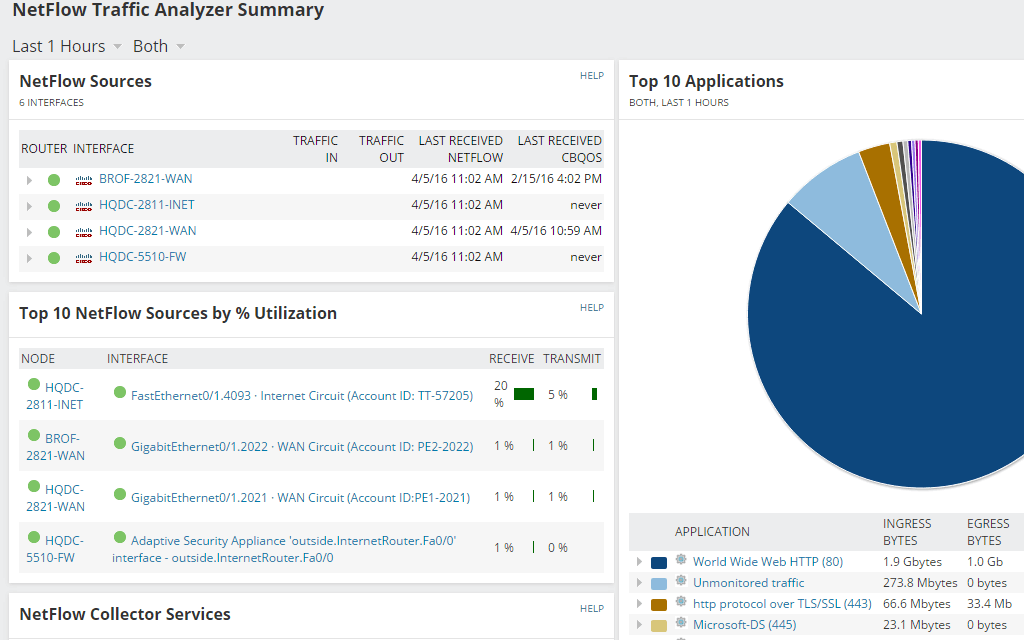Expand the World Wide Web HTTP application row

pyautogui.click(x=638, y=561)
